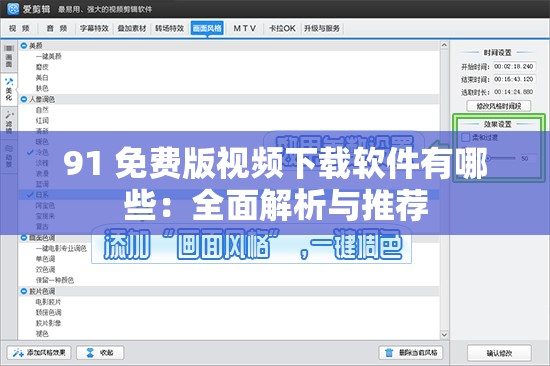Click the 修改风格时间段 button
Screen dimensions: 550x366
click(498, 106)
